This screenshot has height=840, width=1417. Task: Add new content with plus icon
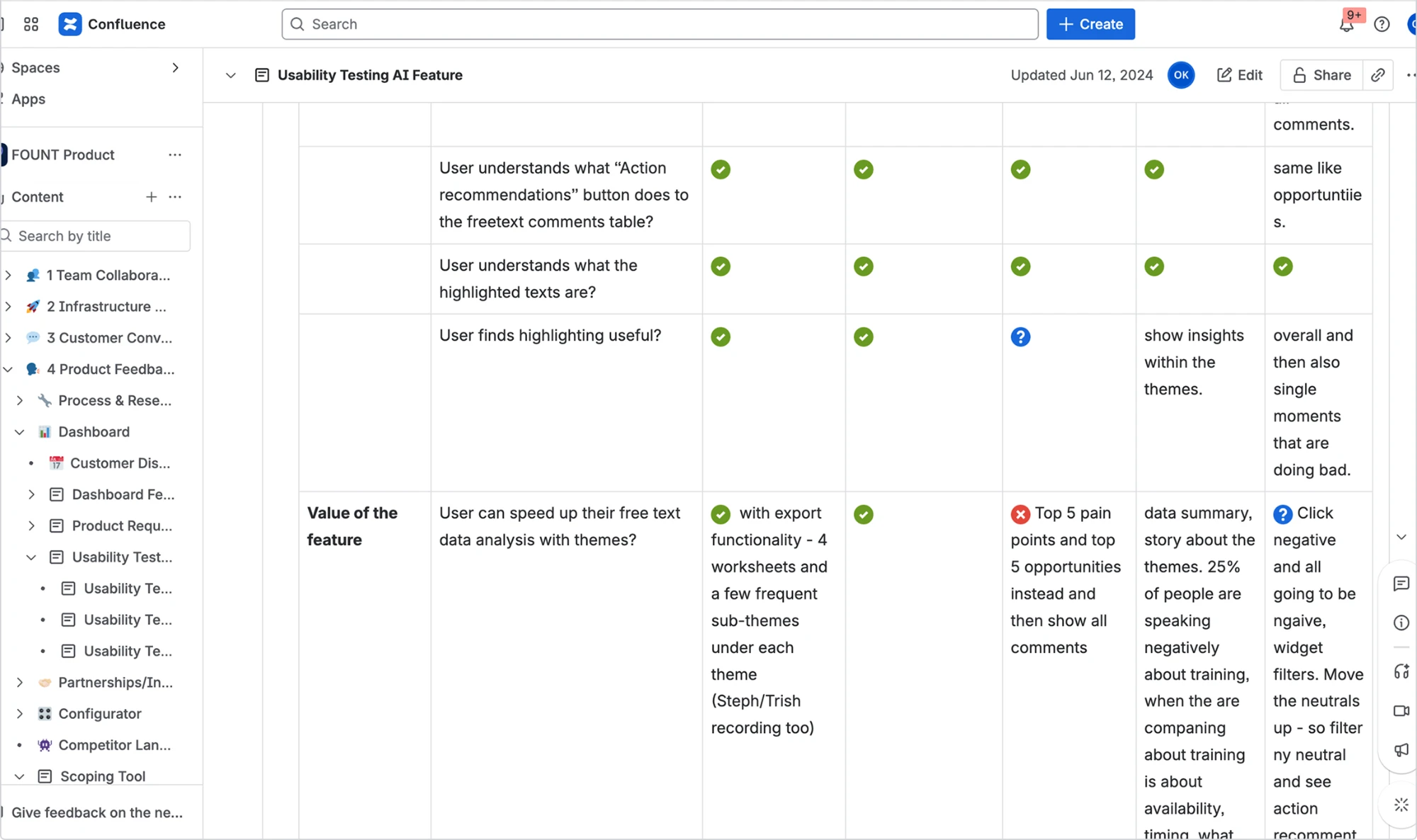(151, 197)
